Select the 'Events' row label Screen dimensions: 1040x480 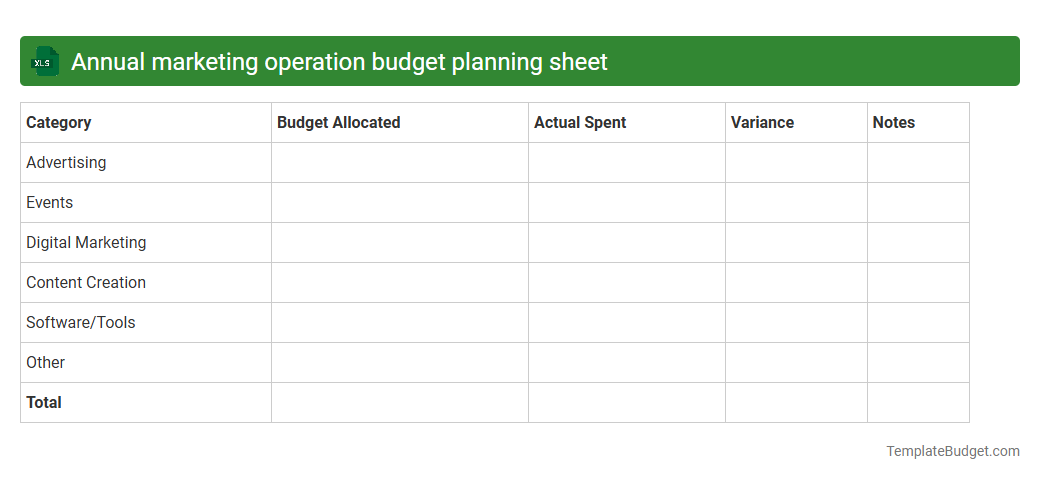pyautogui.click(x=49, y=202)
